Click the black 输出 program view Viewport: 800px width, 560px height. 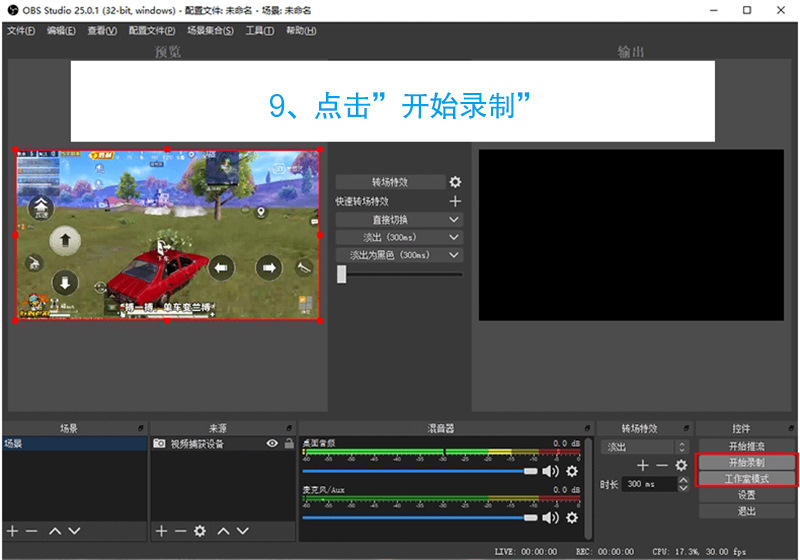[631, 235]
